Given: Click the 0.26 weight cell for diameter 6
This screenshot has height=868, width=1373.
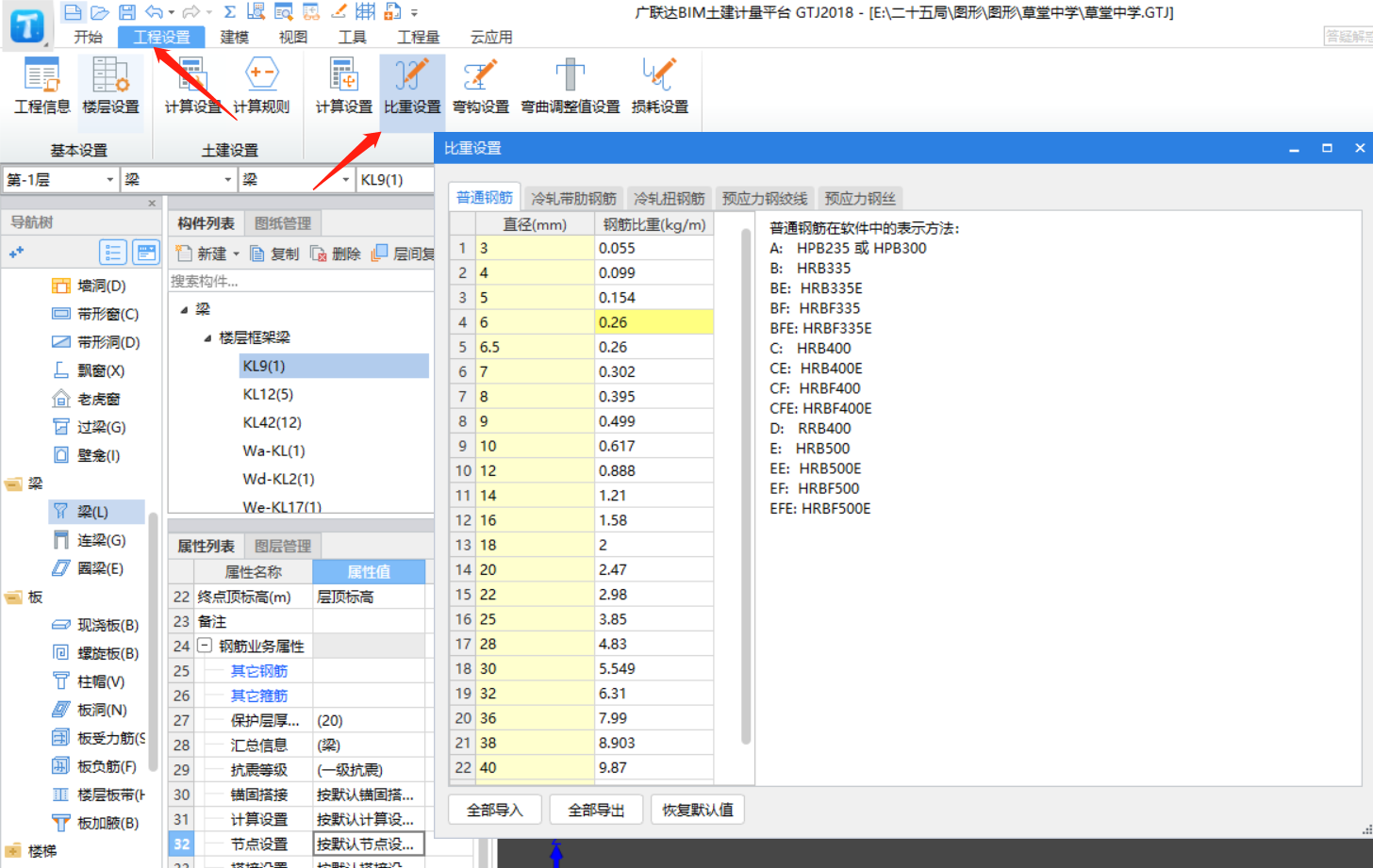Looking at the screenshot, I should click(x=653, y=322).
